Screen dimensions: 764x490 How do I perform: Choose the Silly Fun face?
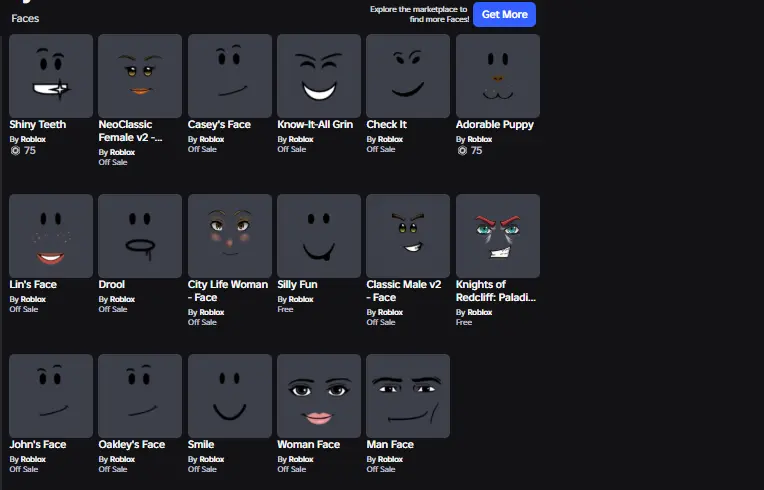(319, 236)
